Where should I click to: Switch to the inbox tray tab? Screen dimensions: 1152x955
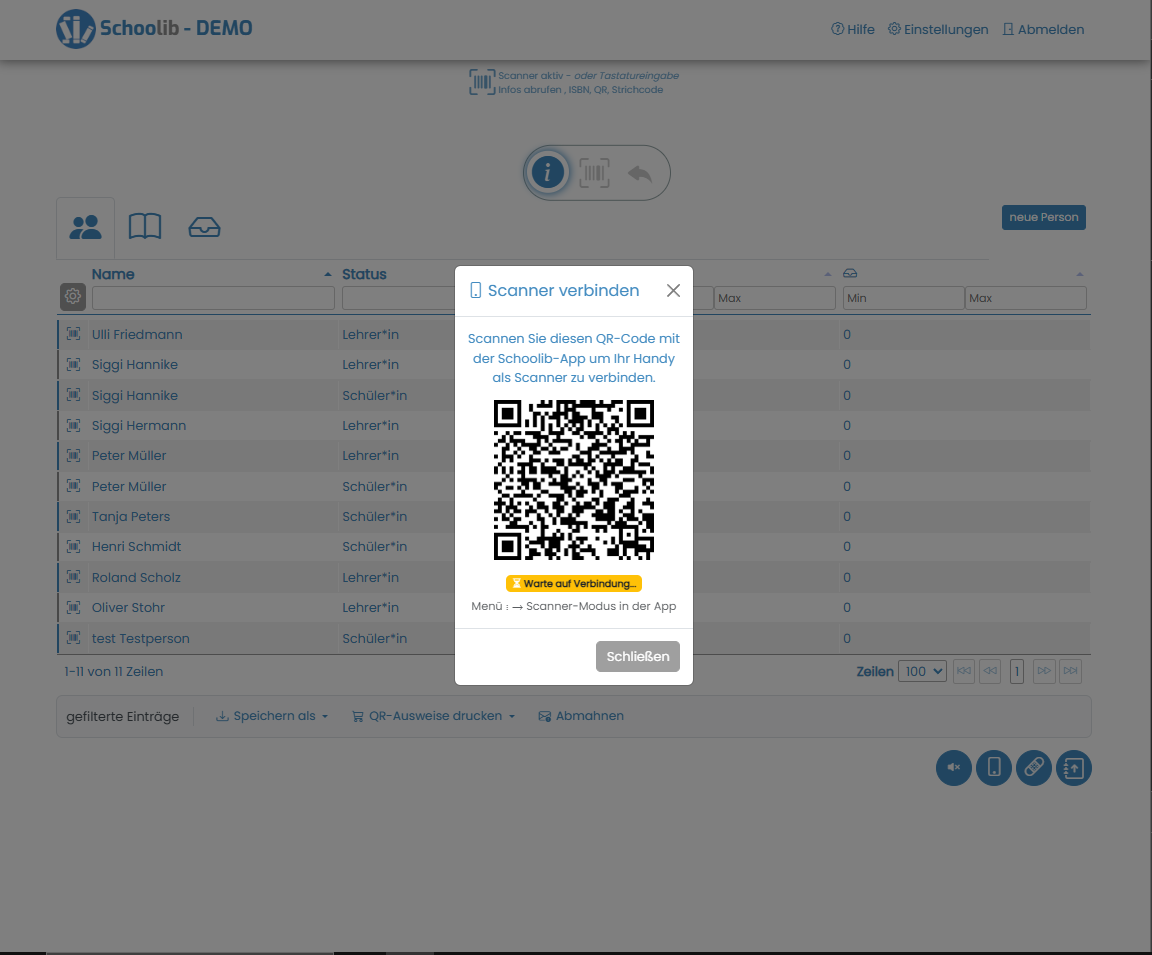(x=204, y=227)
